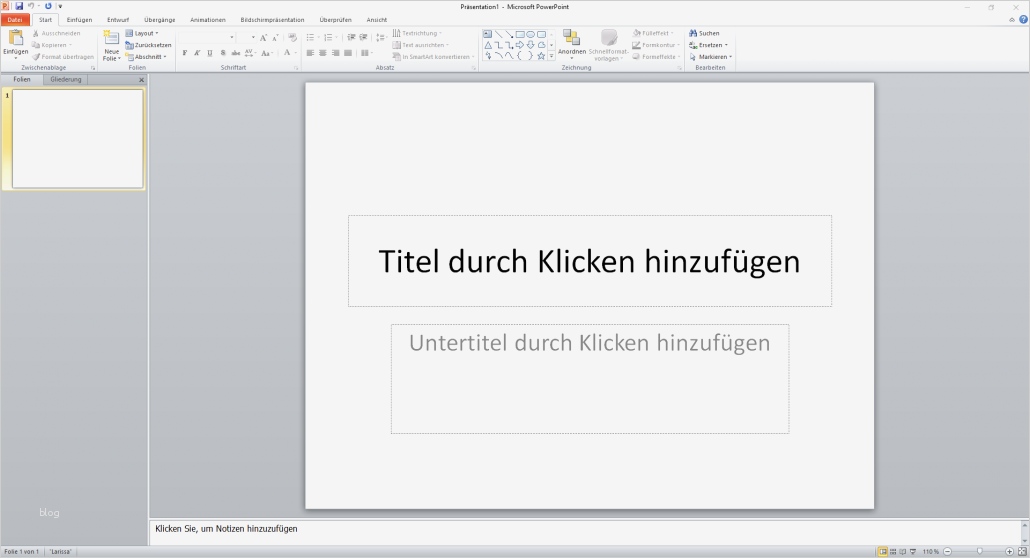Open the Anordnen arrange tool
The width and height of the screenshot is (1030, 558).
coord(571,40)
